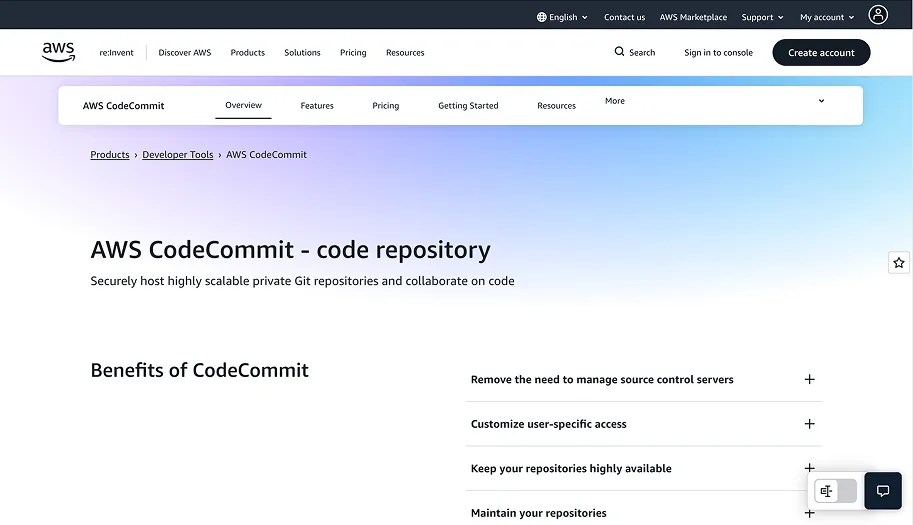Follow the Products breadcrumb link
This screenshot has width=913, height=525.
tap(109, 154)
